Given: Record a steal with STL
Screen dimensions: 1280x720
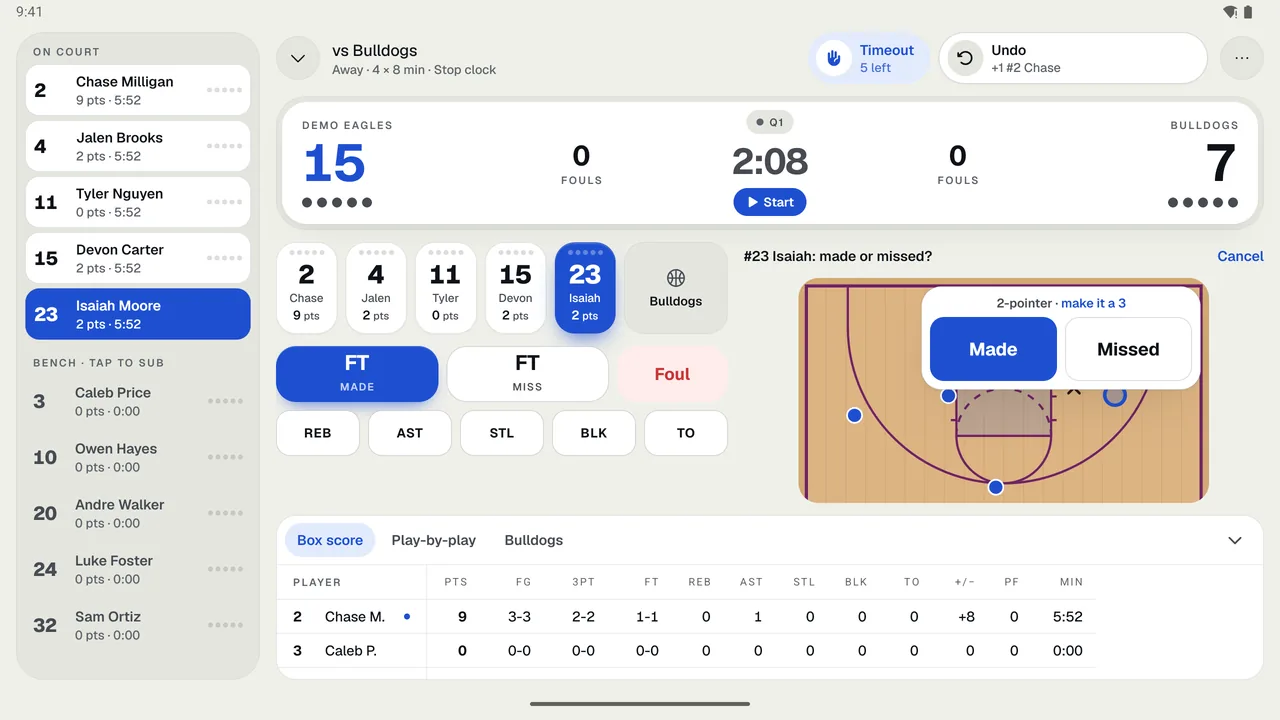Looking at the screenshot, I should (502, 433).
